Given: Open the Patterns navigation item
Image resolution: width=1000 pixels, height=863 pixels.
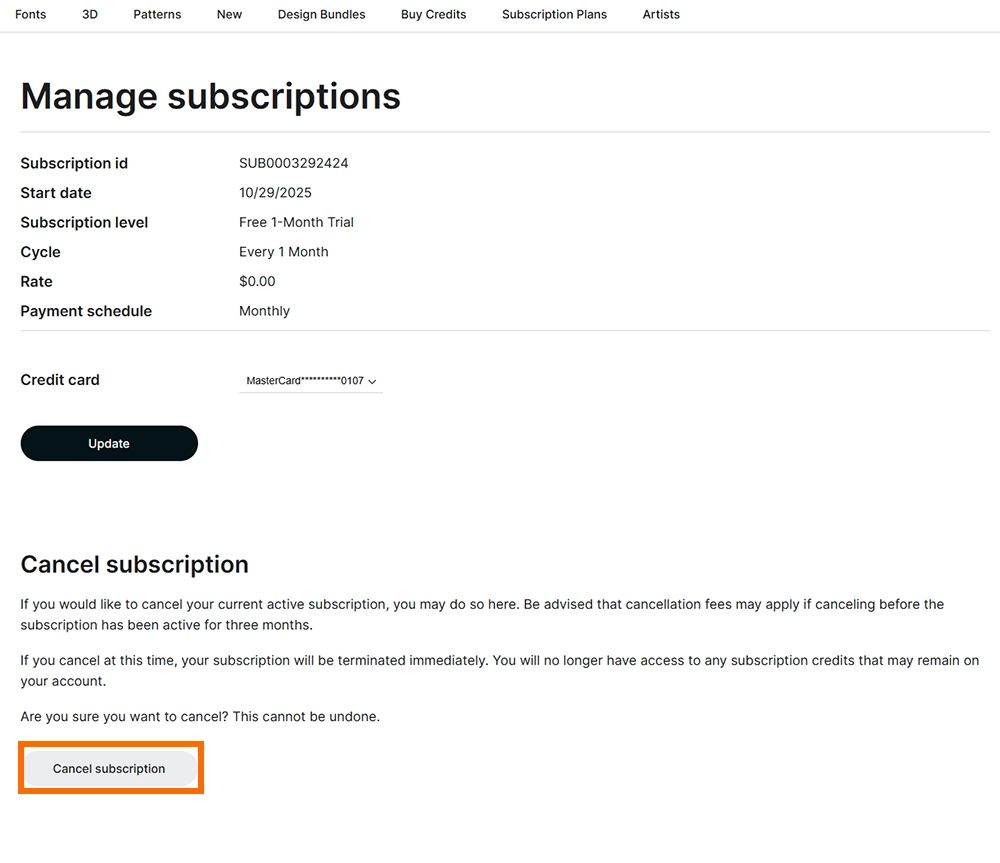Looking at the screenshot, I should (157, 15).
